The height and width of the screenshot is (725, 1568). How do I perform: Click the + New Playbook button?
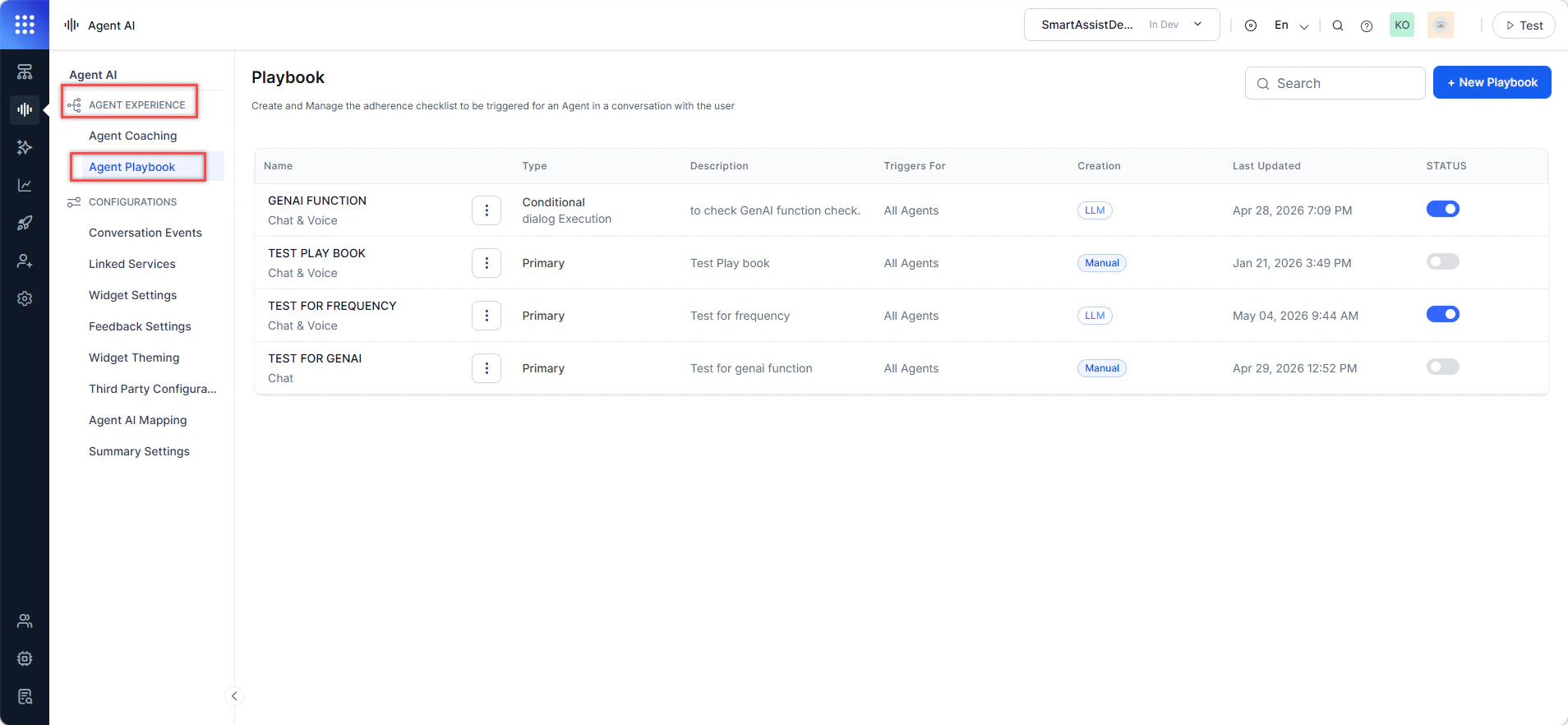[x=1492, y=82]
